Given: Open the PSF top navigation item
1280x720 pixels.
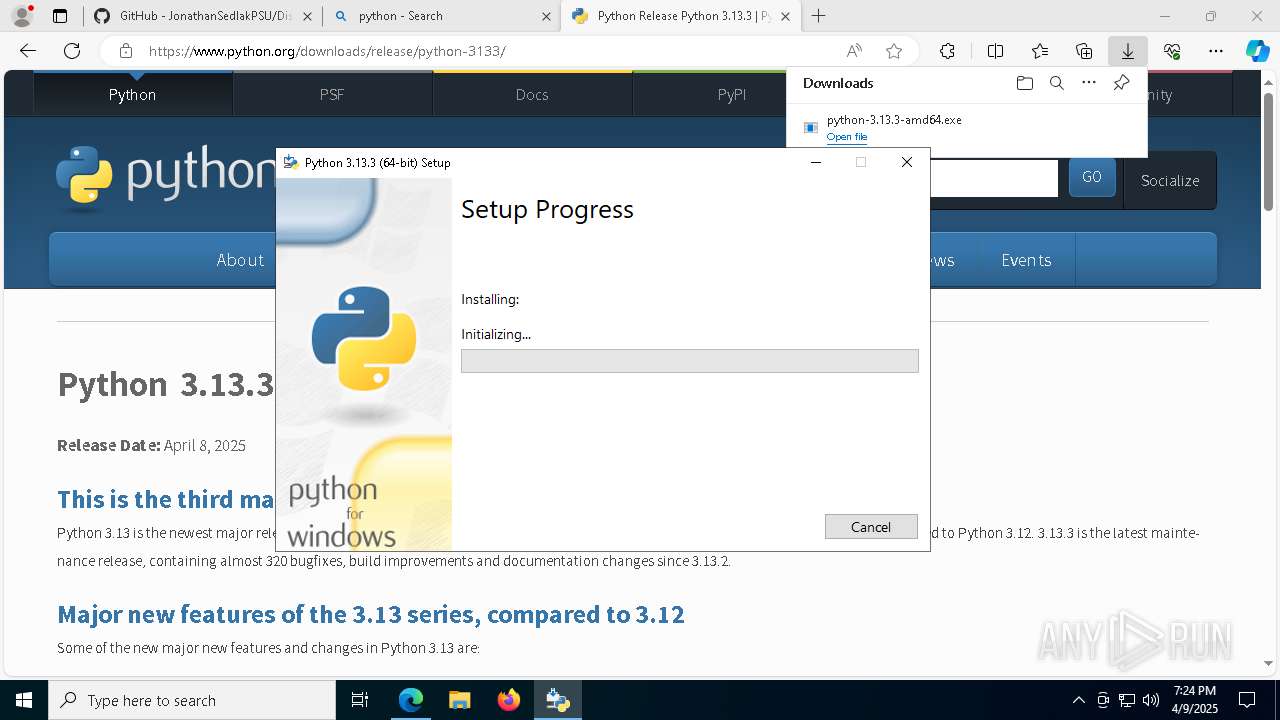Looking at the screenshot, I should click(332, 94).
